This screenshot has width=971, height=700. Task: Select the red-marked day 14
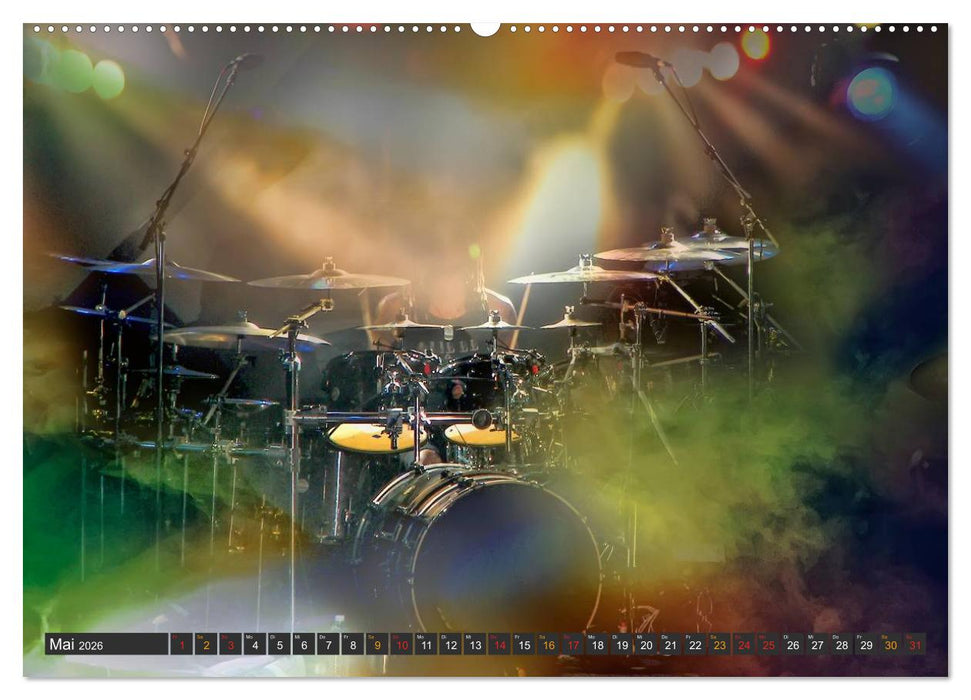coord(500,644)
